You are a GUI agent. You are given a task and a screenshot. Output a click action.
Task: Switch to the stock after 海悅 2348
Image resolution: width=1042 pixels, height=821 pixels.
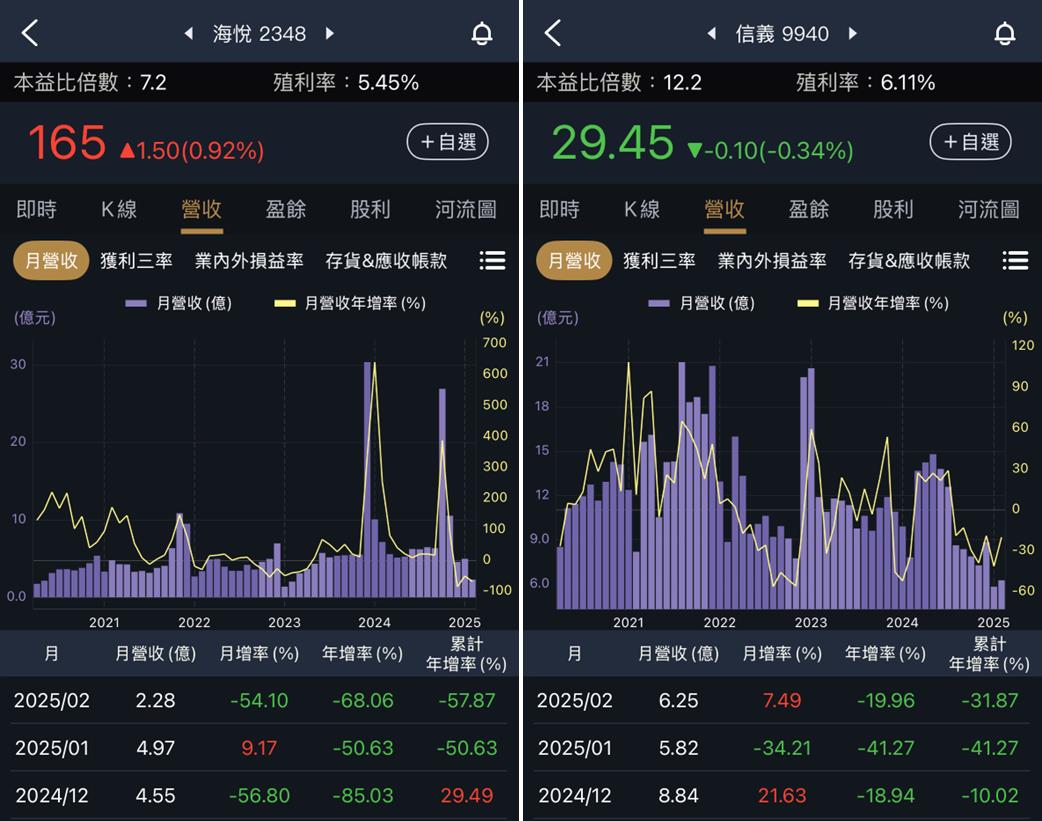(330, 33)
